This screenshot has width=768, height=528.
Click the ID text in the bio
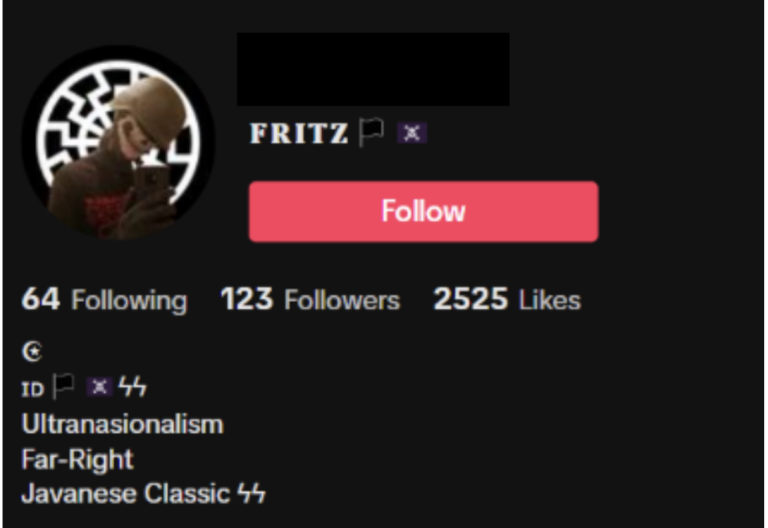(x=33, y=389)
